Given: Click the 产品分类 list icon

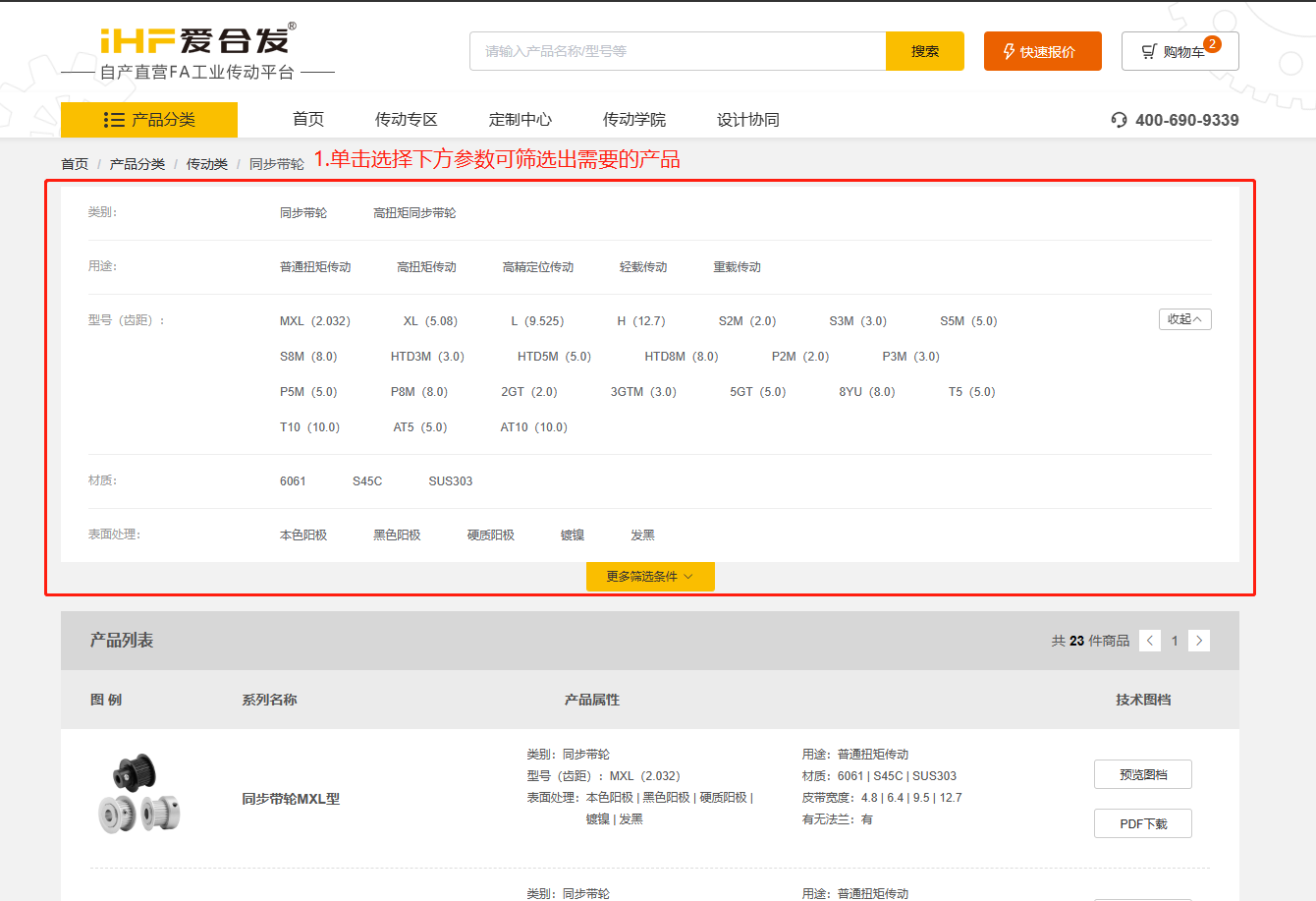Looking at the screenshot, I should pyautogui.click(x=115, y=119).
